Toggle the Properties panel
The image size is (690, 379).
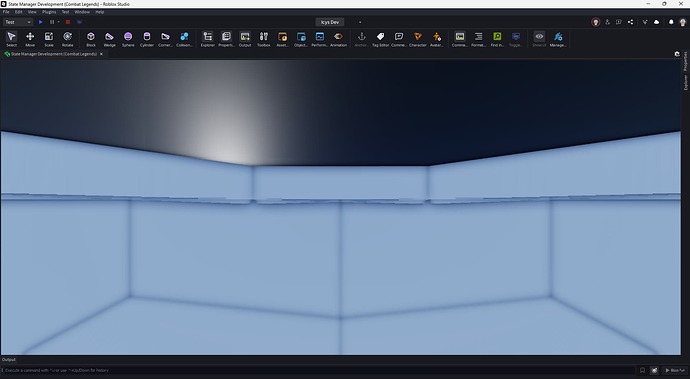226,39
